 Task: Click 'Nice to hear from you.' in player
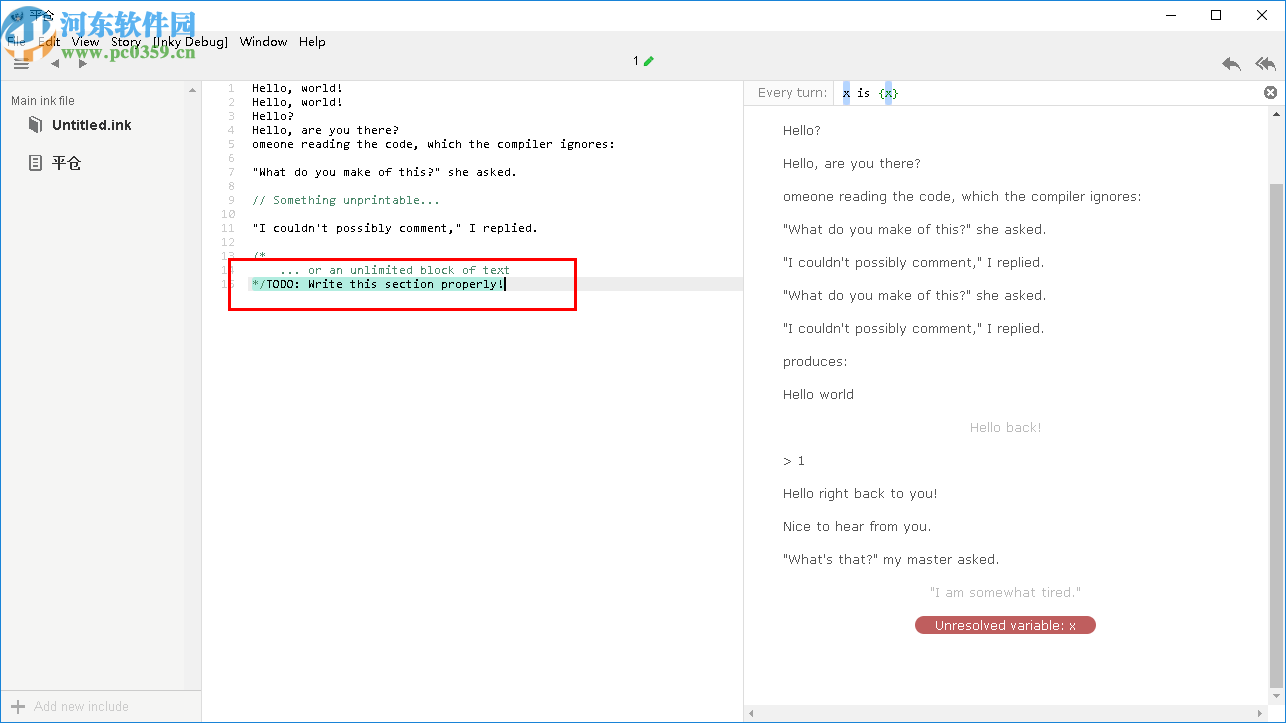point(857,526)
